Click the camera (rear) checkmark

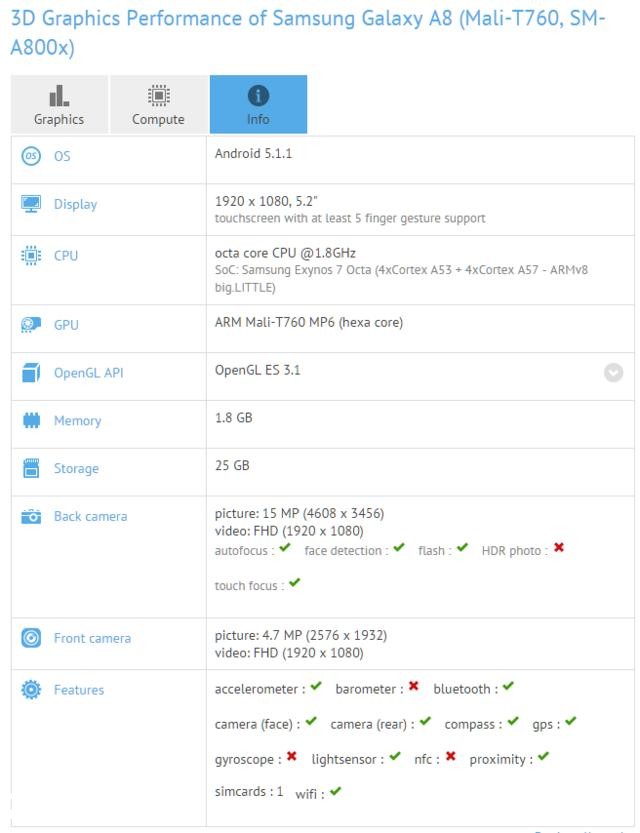pyautogui.click(x=425, y=721)
